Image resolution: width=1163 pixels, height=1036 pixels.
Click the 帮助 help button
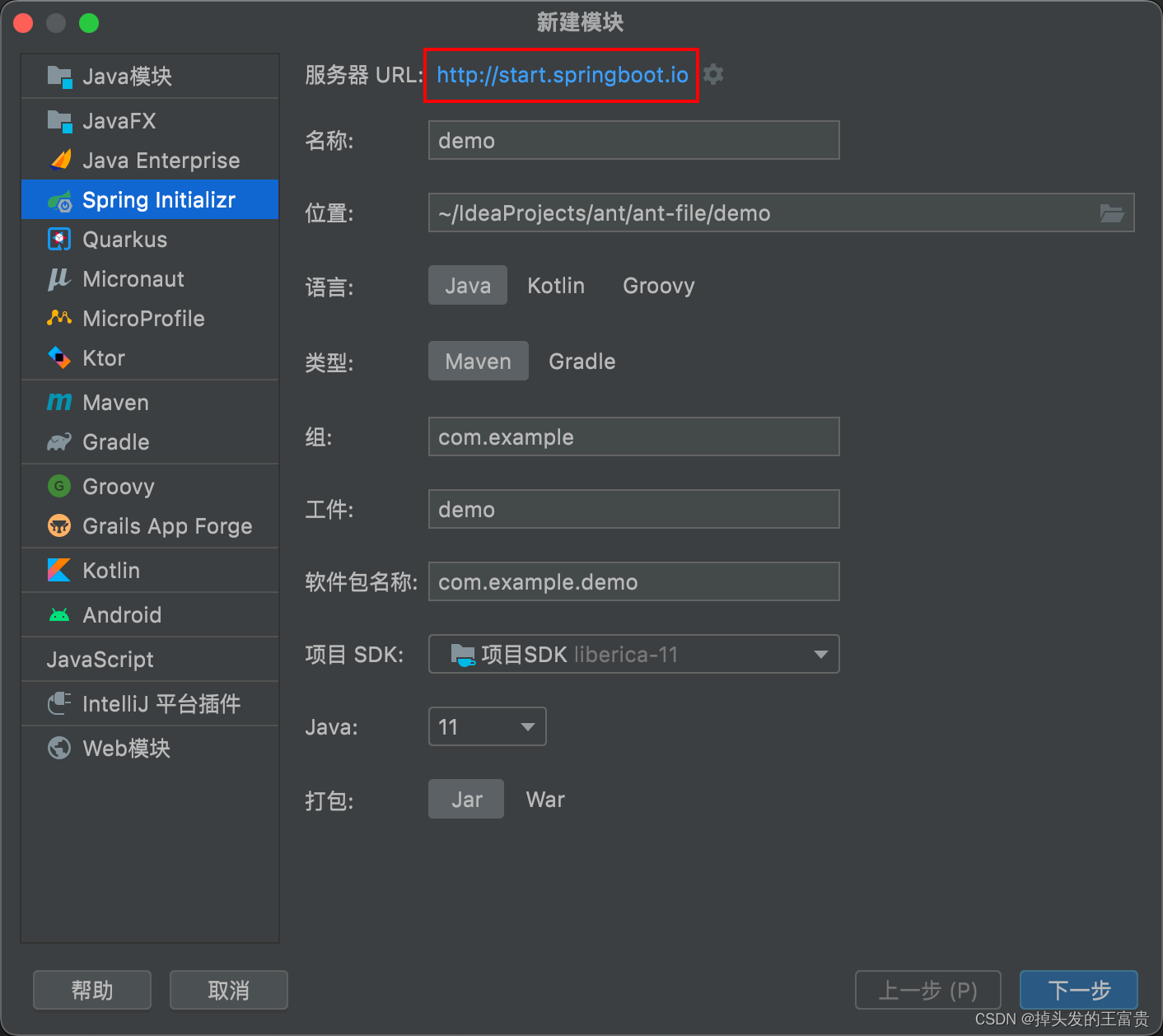point(92,990)
